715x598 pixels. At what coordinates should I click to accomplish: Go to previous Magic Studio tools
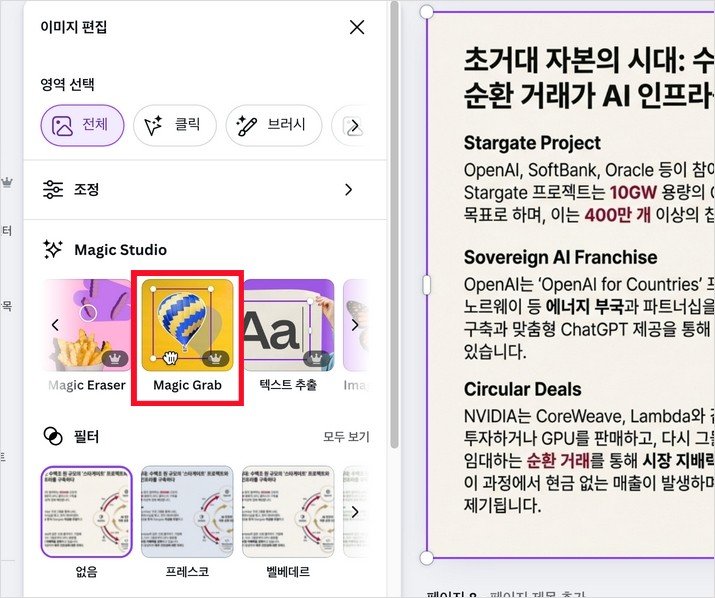point(55,325)
